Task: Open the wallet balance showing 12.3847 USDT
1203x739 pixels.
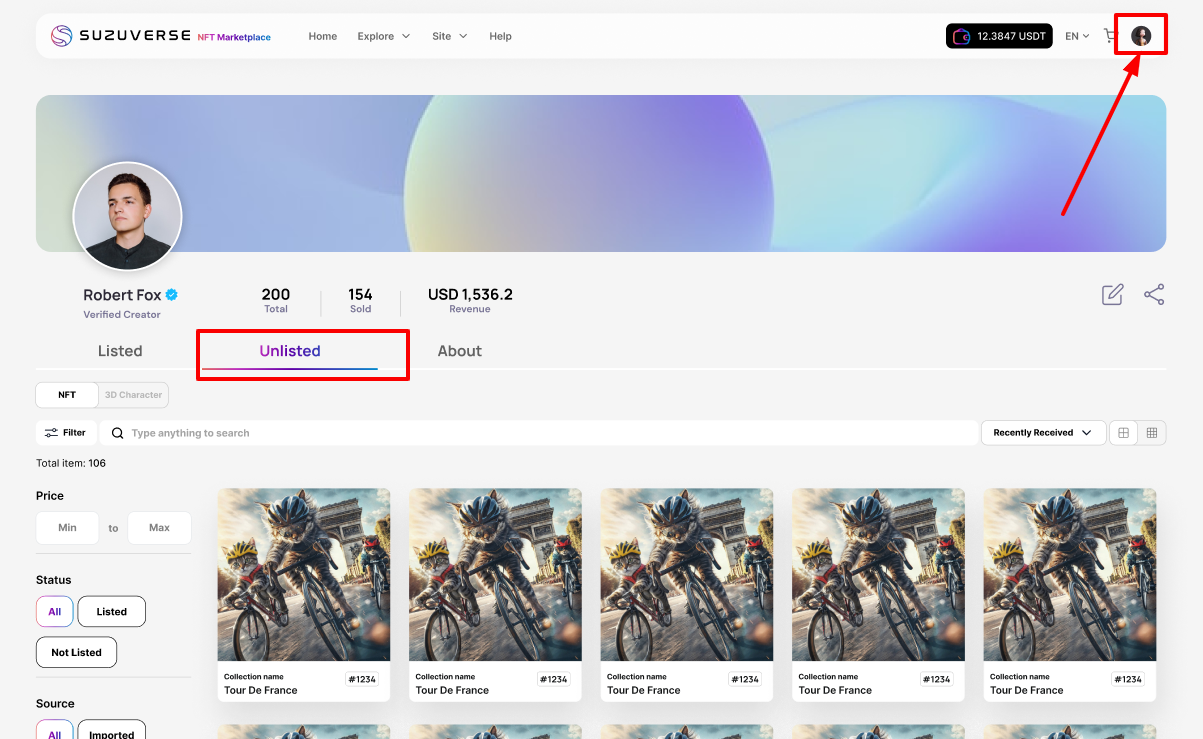Action: (999, 36)
